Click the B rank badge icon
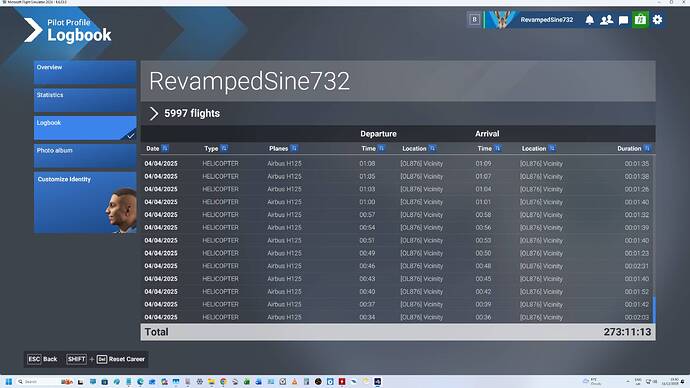690x388 pixels. tap(474, 19)
